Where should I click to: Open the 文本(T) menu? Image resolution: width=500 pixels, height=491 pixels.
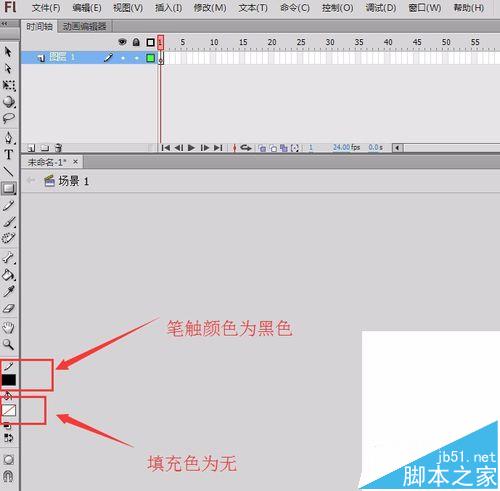tap(253, 8)
